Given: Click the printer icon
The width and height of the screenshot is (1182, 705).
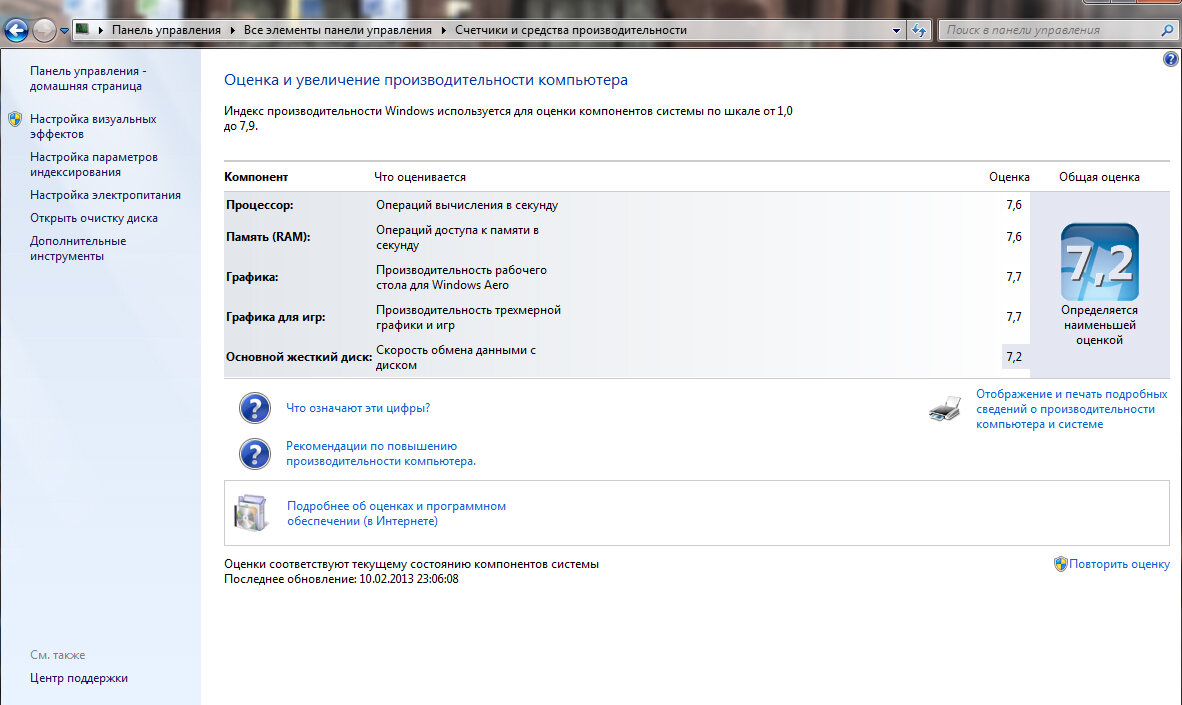Looking at the screenshot, I should 945,409.
